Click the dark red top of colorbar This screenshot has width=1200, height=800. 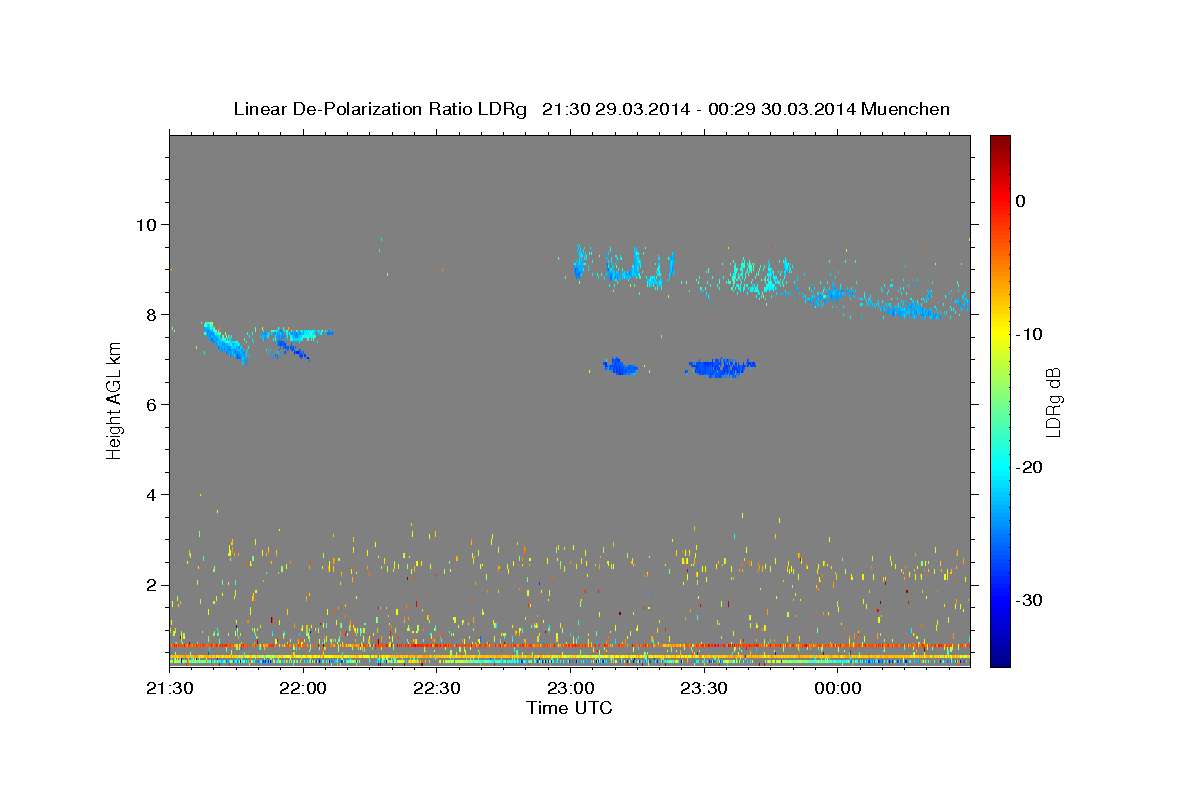(x=1000, y=143)
